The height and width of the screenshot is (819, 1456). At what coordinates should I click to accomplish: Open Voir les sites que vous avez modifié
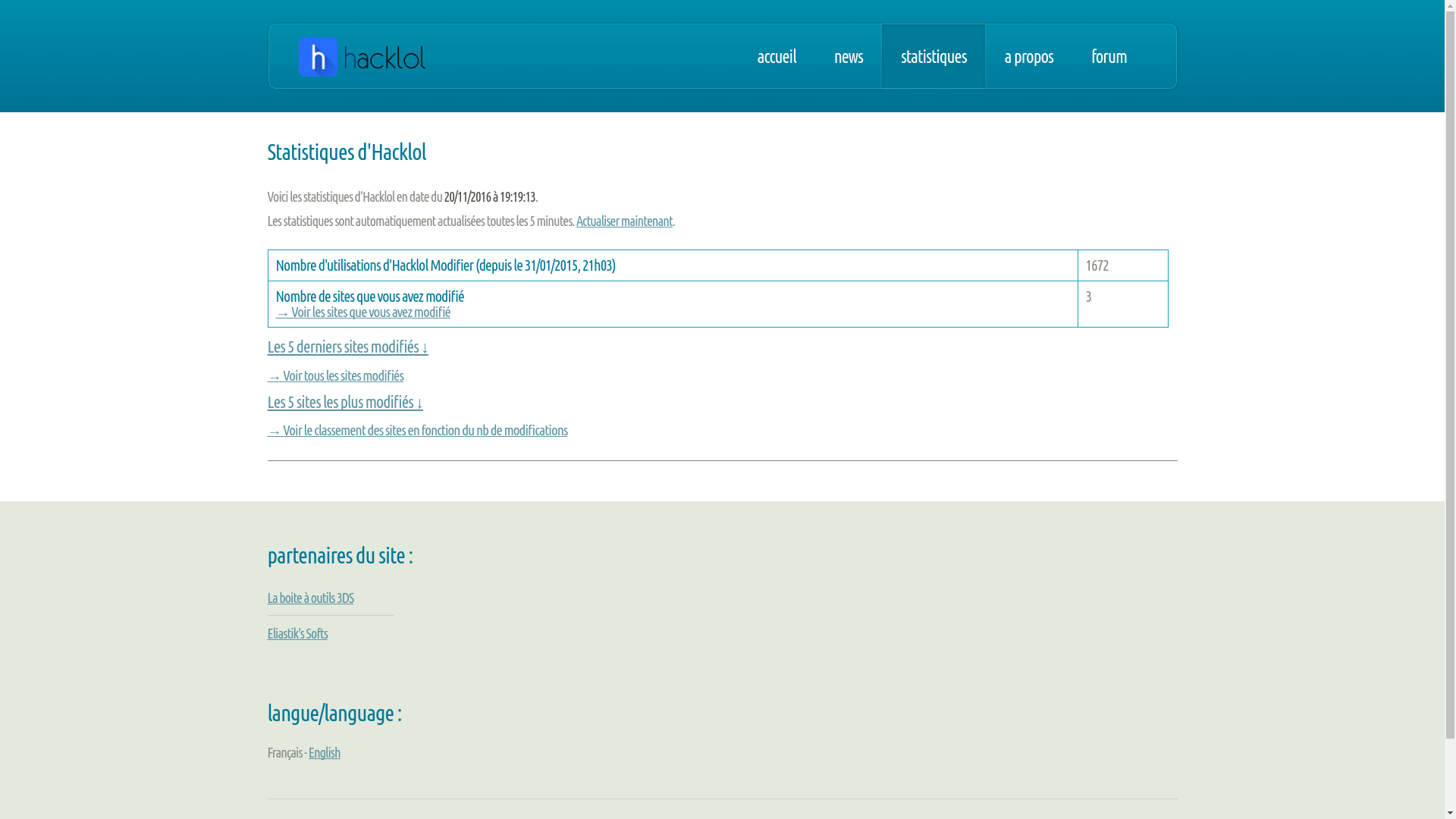363,312
